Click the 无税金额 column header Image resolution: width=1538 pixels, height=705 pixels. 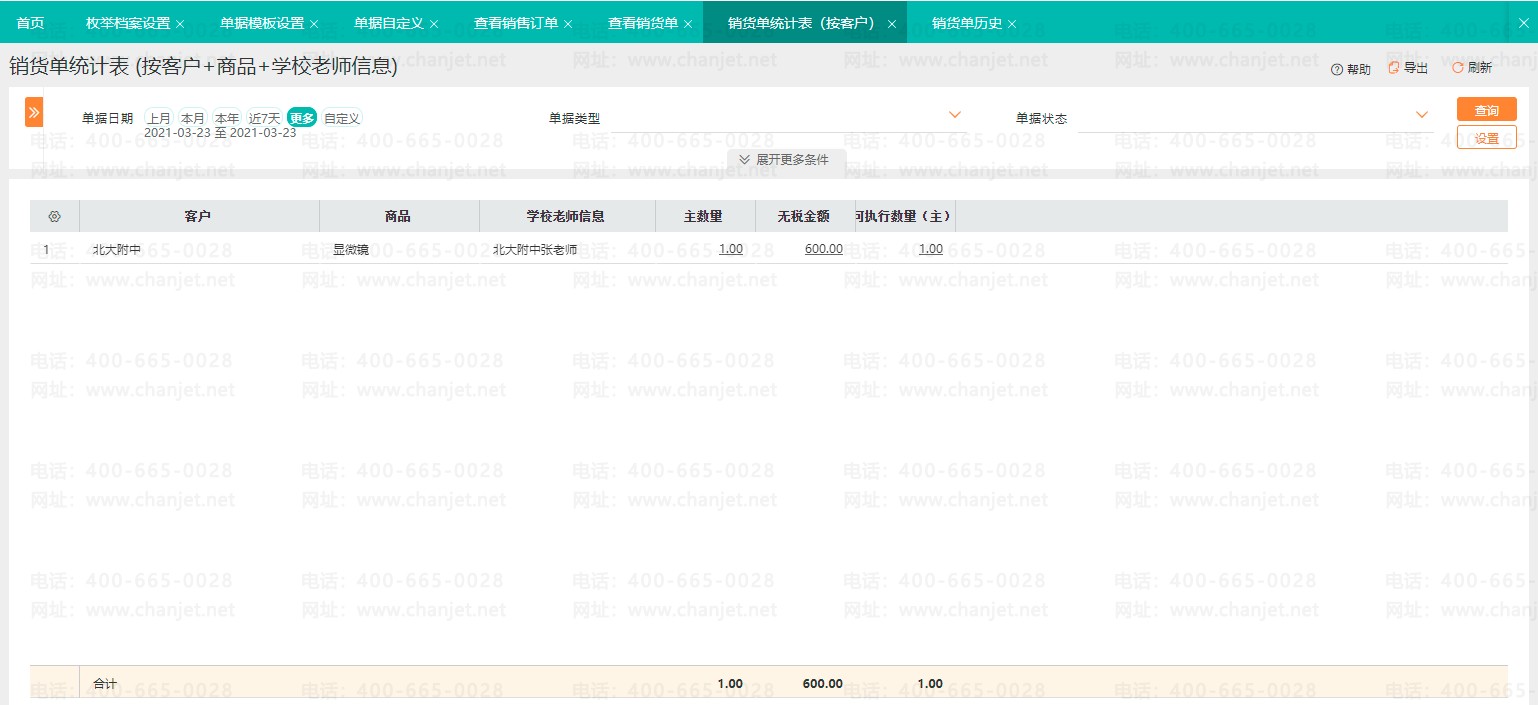tap(805, 216)
